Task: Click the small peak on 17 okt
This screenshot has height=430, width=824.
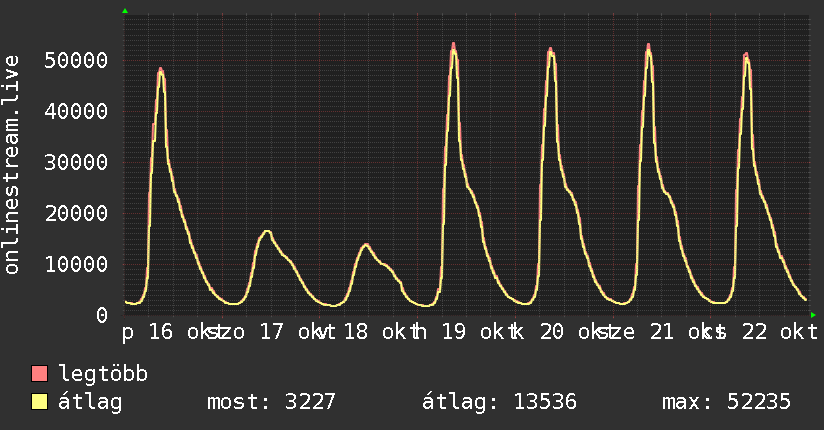Action: coord(266,231)
